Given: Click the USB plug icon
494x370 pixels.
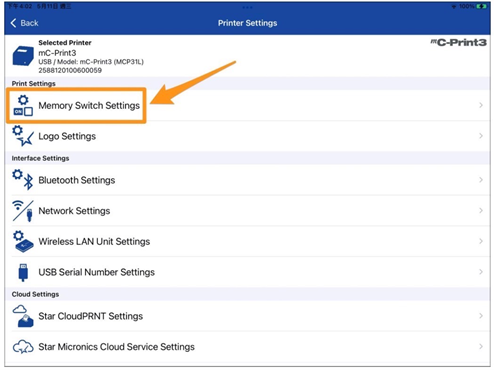Looking at the screenshot, I should (23, 272).
